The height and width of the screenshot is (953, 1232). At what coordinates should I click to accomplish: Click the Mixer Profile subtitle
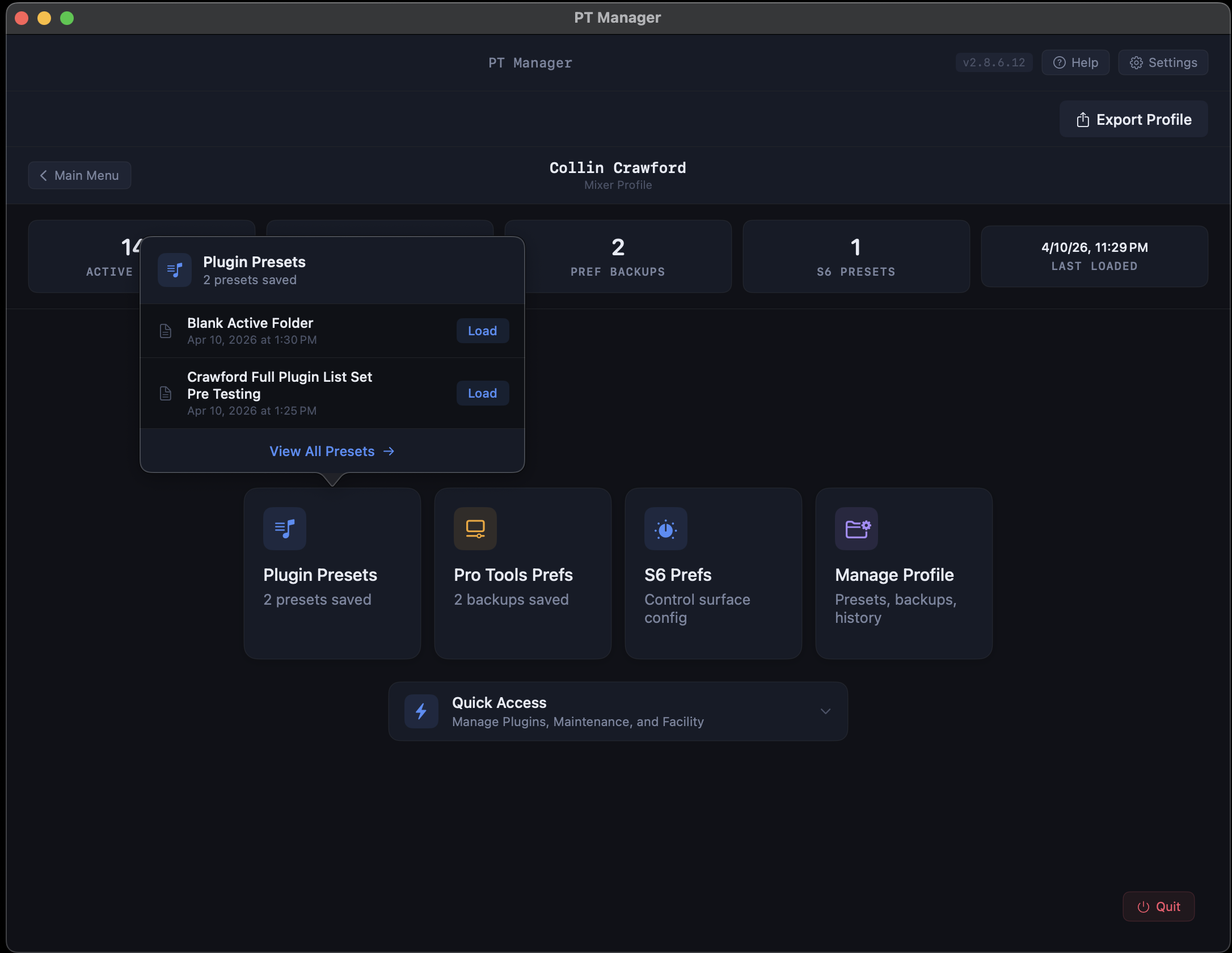pyautogui.click(x=618, y=185)
